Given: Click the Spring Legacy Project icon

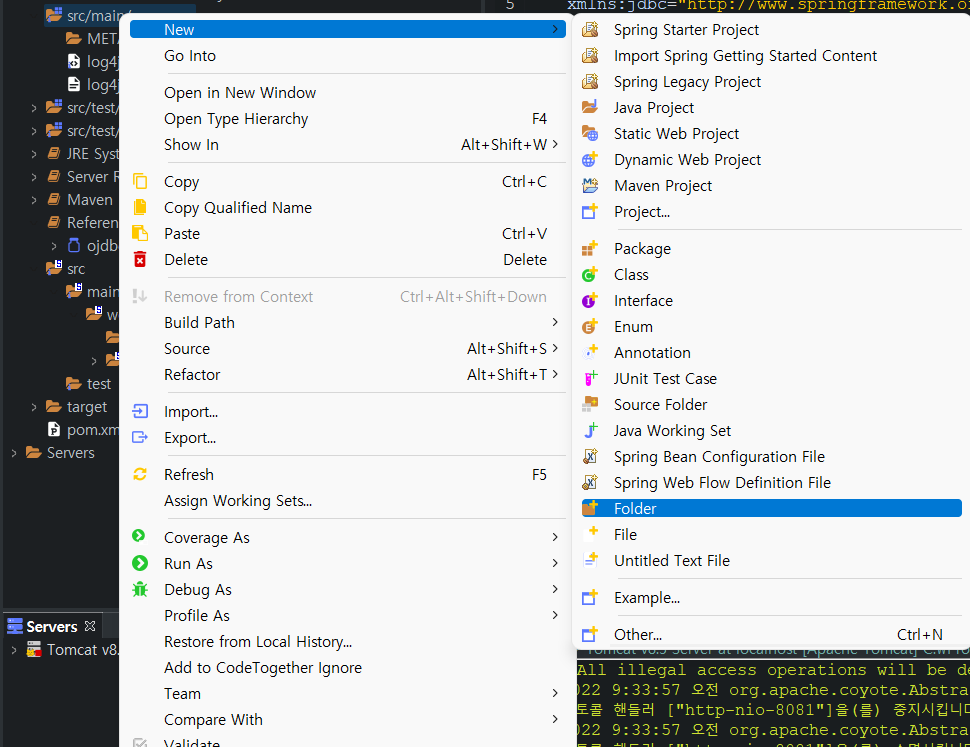Looking at the screenshot, I should coord(590,81).
